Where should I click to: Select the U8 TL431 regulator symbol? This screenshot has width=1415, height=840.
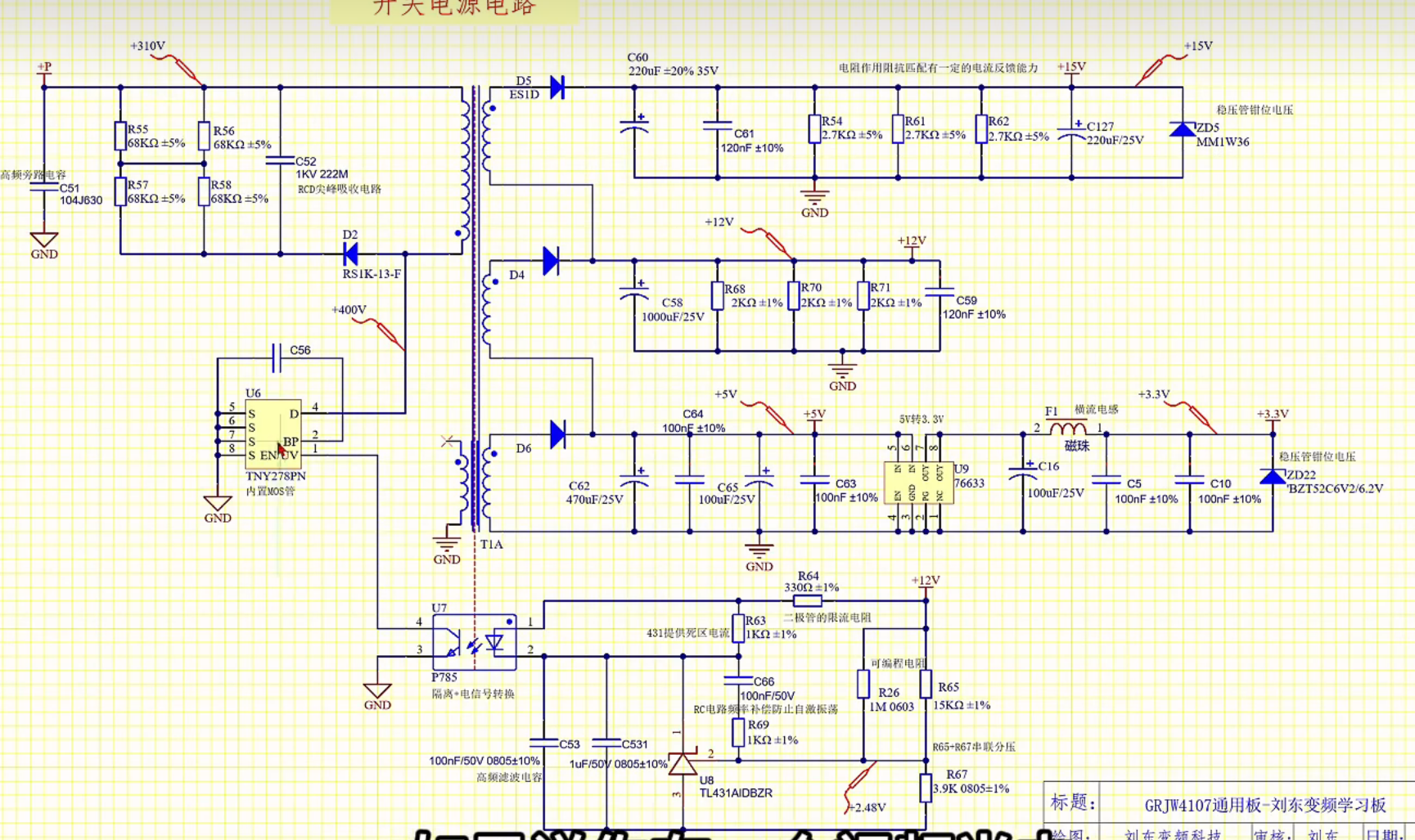(x=682, y=764)
